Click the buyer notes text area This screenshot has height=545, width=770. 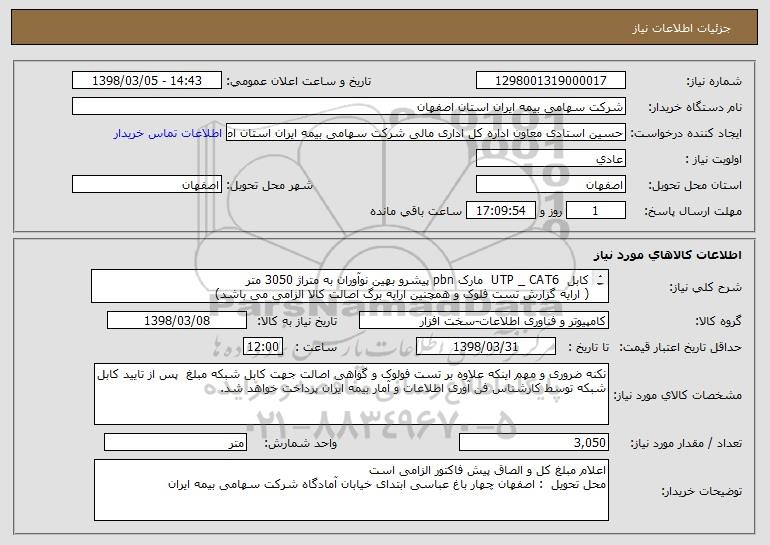[x=351, y=490]
